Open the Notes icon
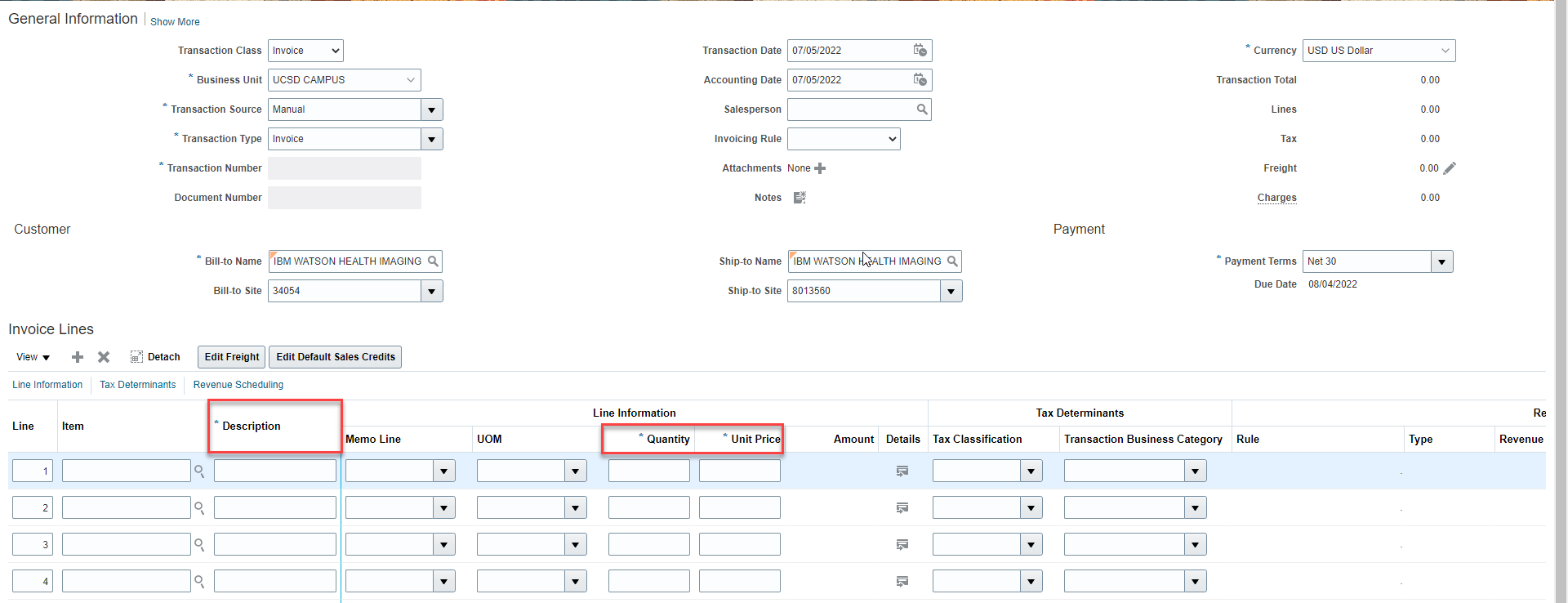The height and width of the screenshot is (603, 1568). (x=800, y=198)
